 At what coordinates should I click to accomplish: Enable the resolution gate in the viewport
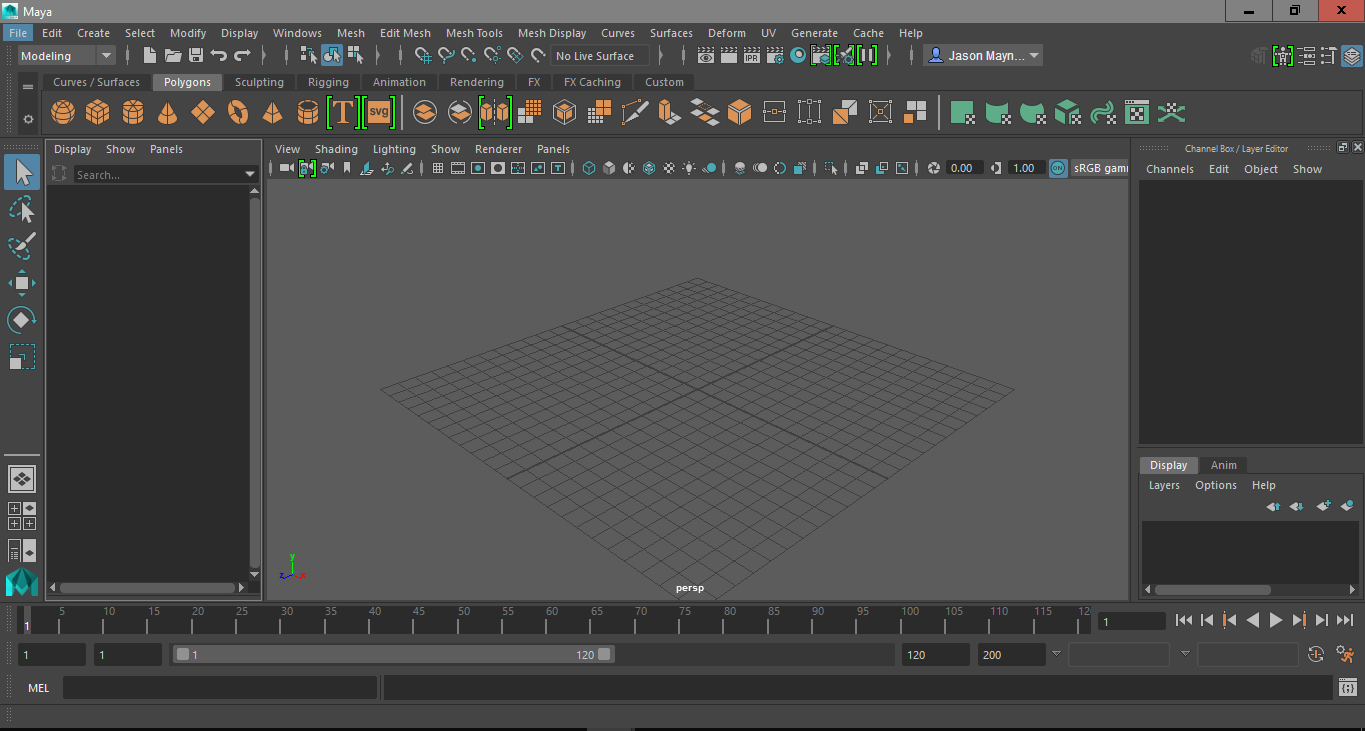coord(478,168)
